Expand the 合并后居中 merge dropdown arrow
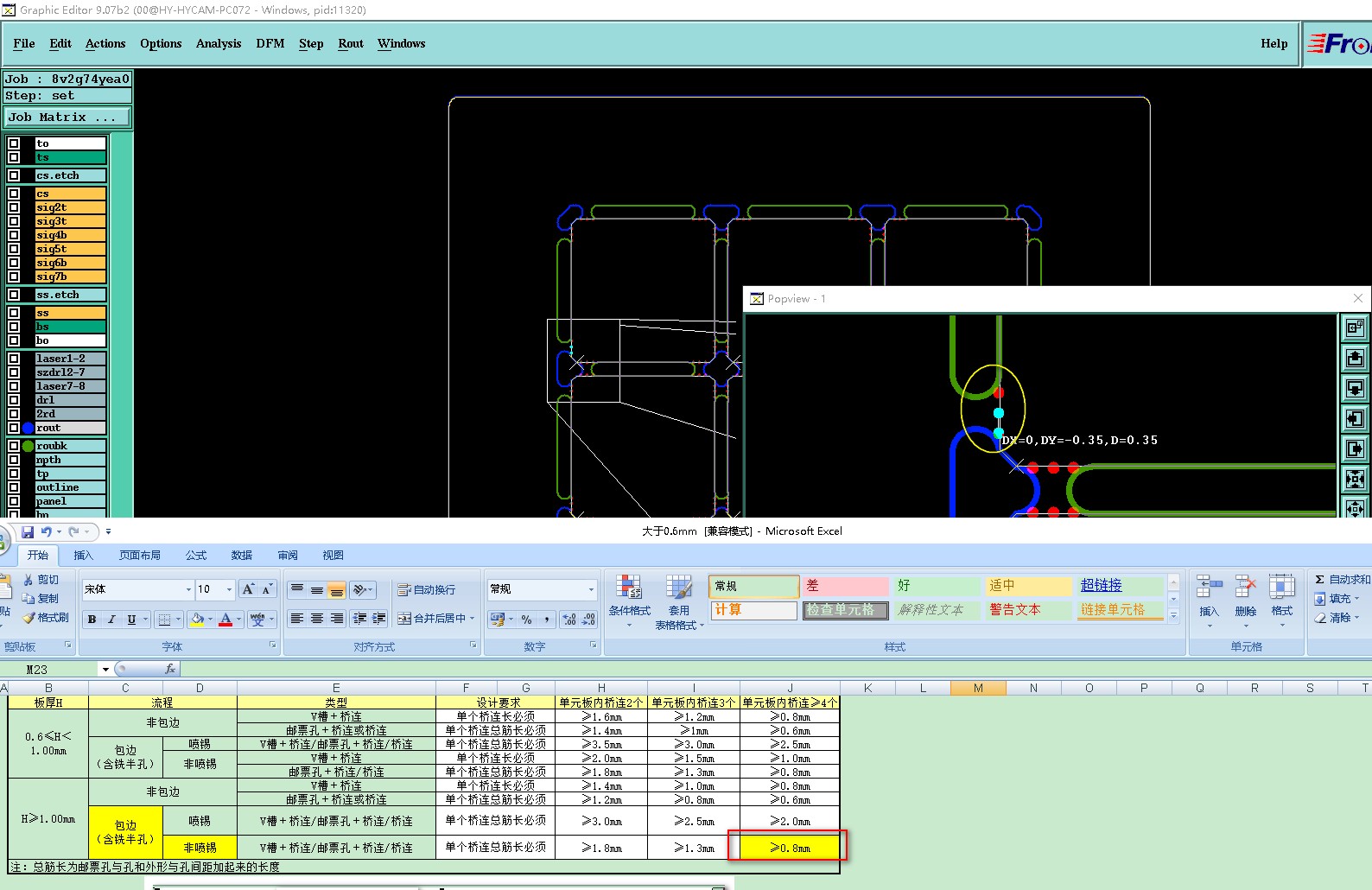This screenshot has height=890, width=1372. click(472, 619)
